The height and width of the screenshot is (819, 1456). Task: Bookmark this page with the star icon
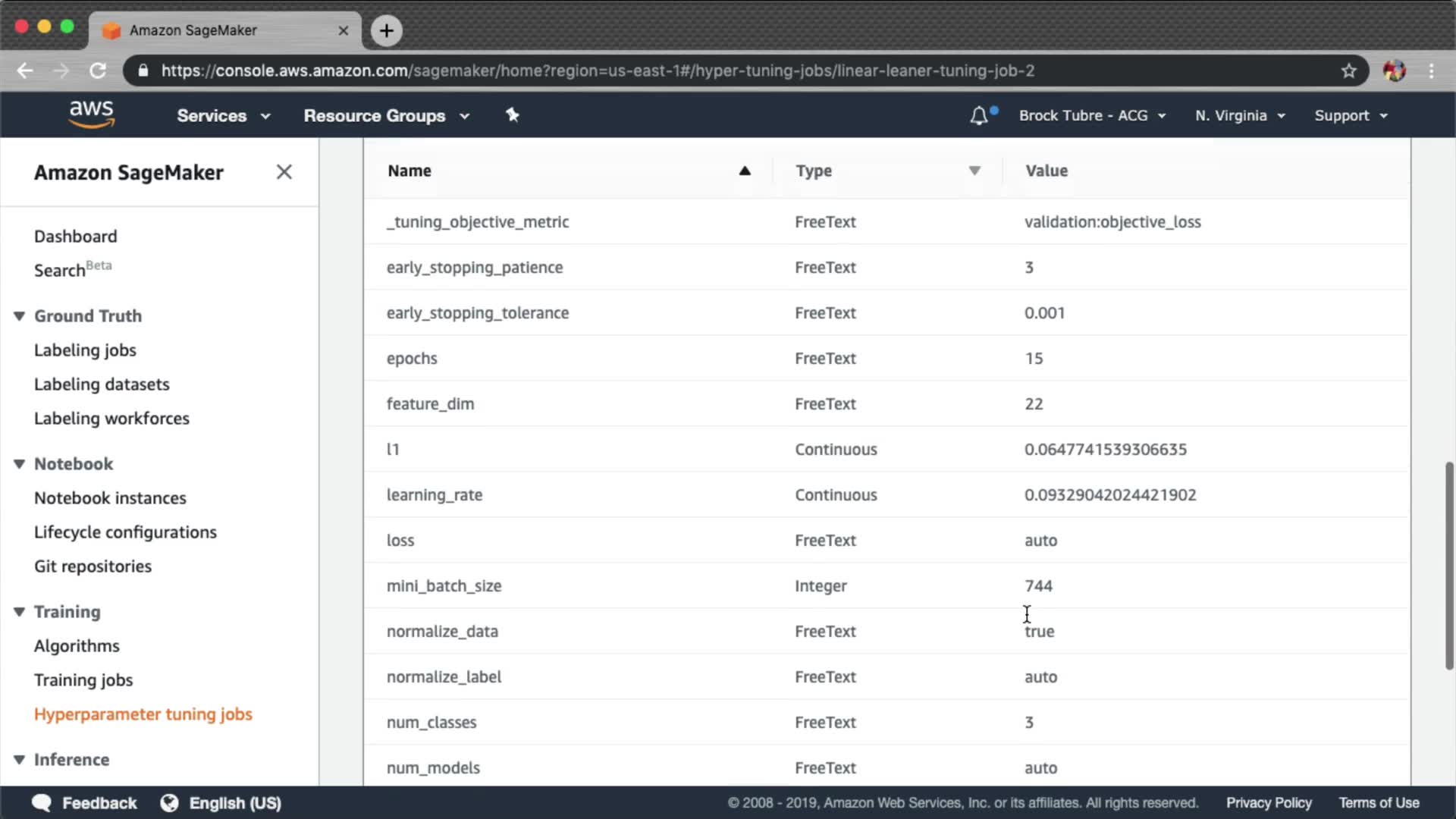1348,71
